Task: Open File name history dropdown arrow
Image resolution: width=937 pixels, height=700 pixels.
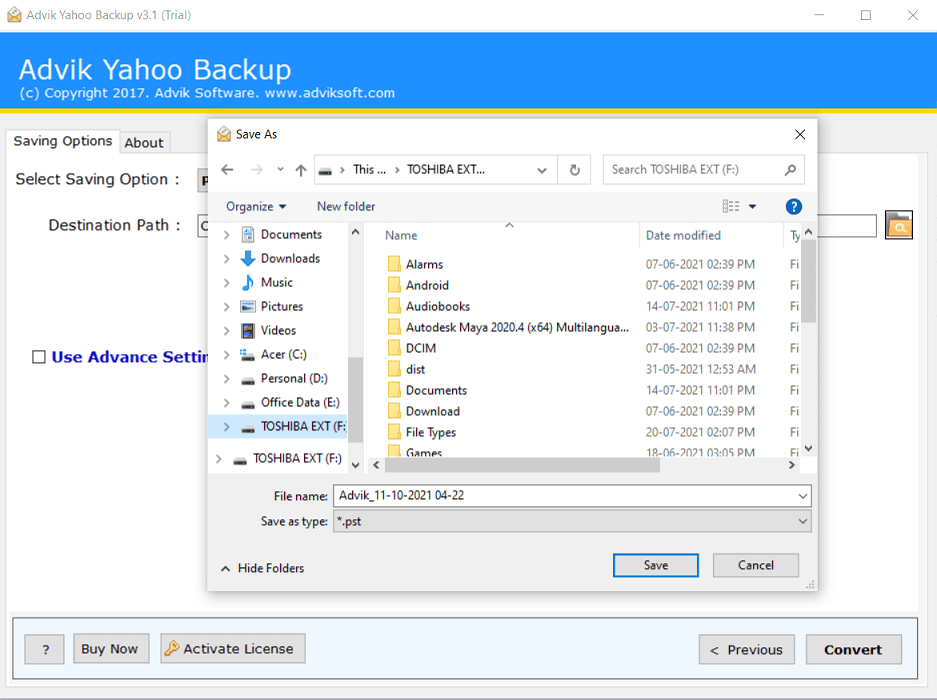Action: pyautogui.click(x=803, y=496)
